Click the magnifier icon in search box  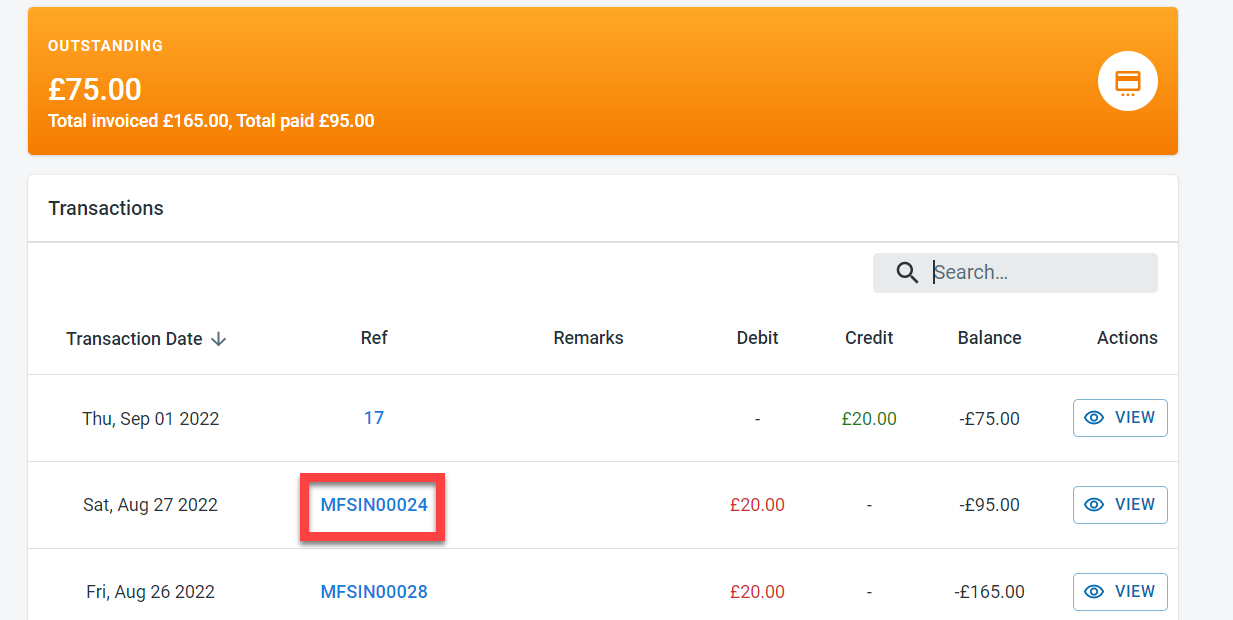pyautogui.click(x=907, y=273)
